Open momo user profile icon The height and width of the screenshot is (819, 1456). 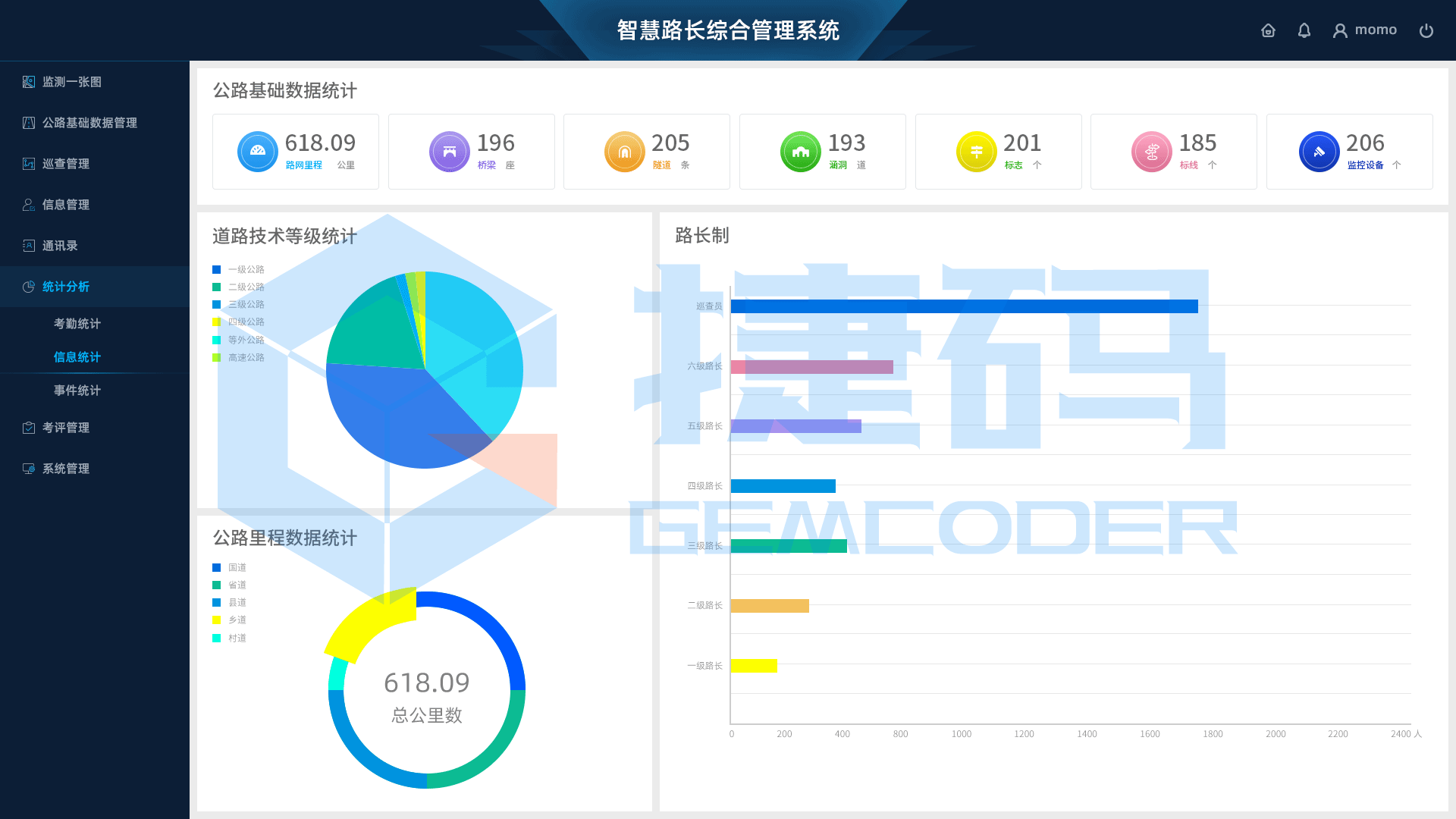(x=1340, y=30)
